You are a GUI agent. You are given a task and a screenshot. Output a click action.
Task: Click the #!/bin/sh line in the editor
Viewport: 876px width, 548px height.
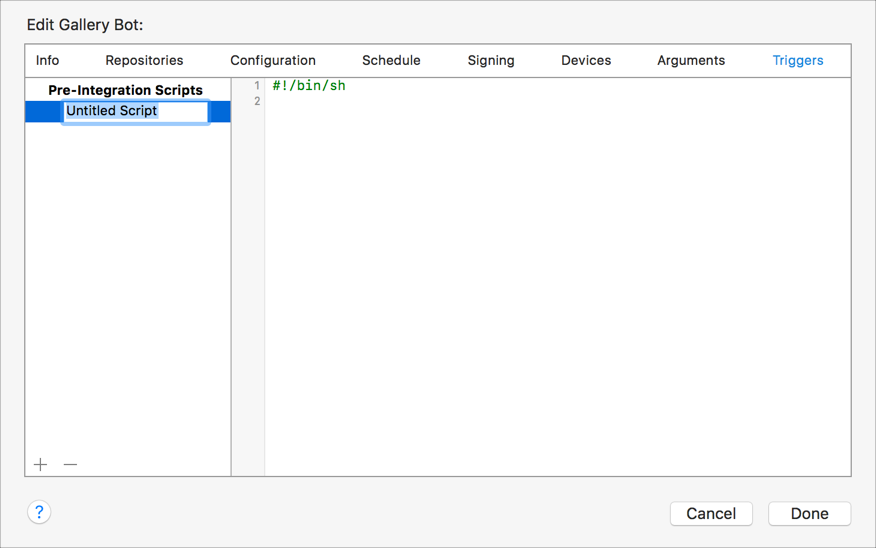(309, 85)
